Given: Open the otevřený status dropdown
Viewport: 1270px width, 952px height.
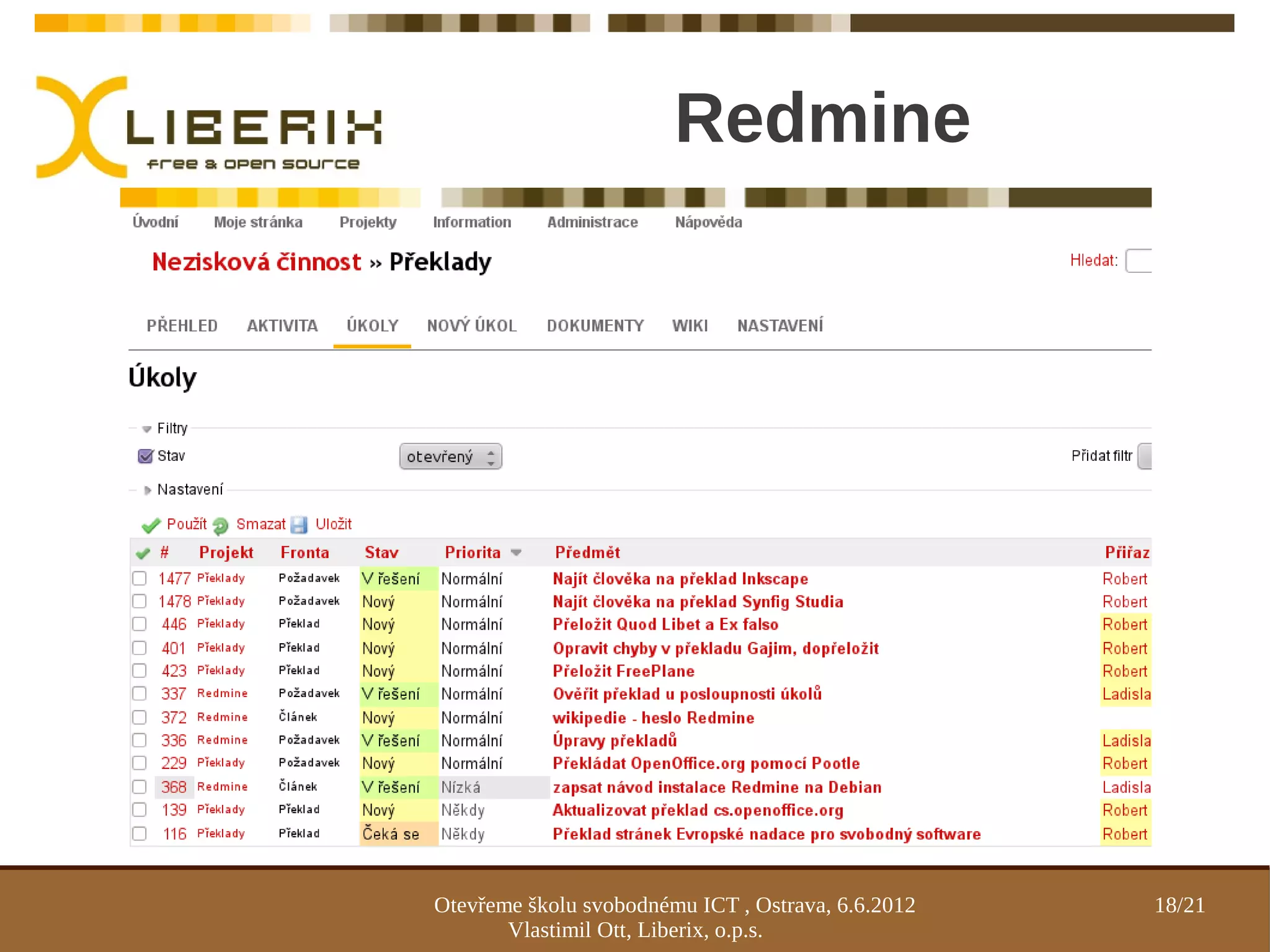Looking at the screenshot, I should (x=451, y=456).
